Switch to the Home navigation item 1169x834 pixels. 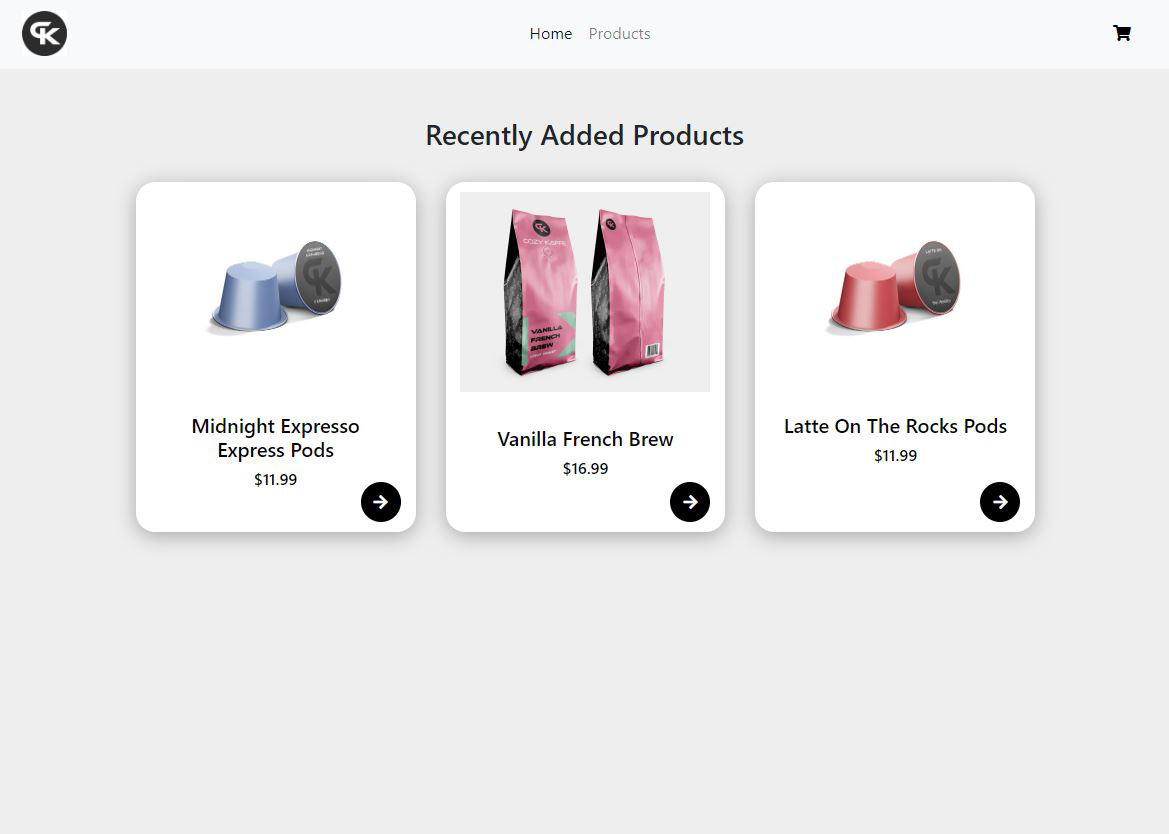click(x=550, y=33)
